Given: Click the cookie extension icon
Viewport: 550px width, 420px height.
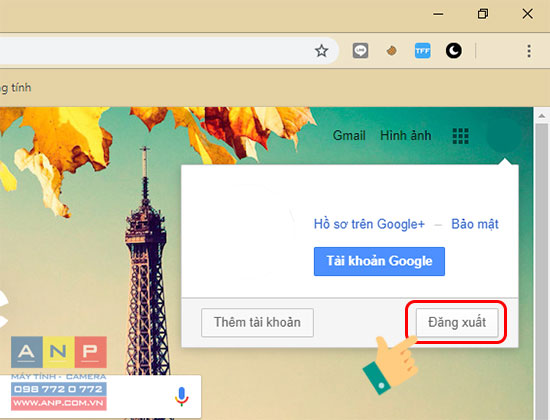Looking at the screenshot, I should (x=391, y=51).
